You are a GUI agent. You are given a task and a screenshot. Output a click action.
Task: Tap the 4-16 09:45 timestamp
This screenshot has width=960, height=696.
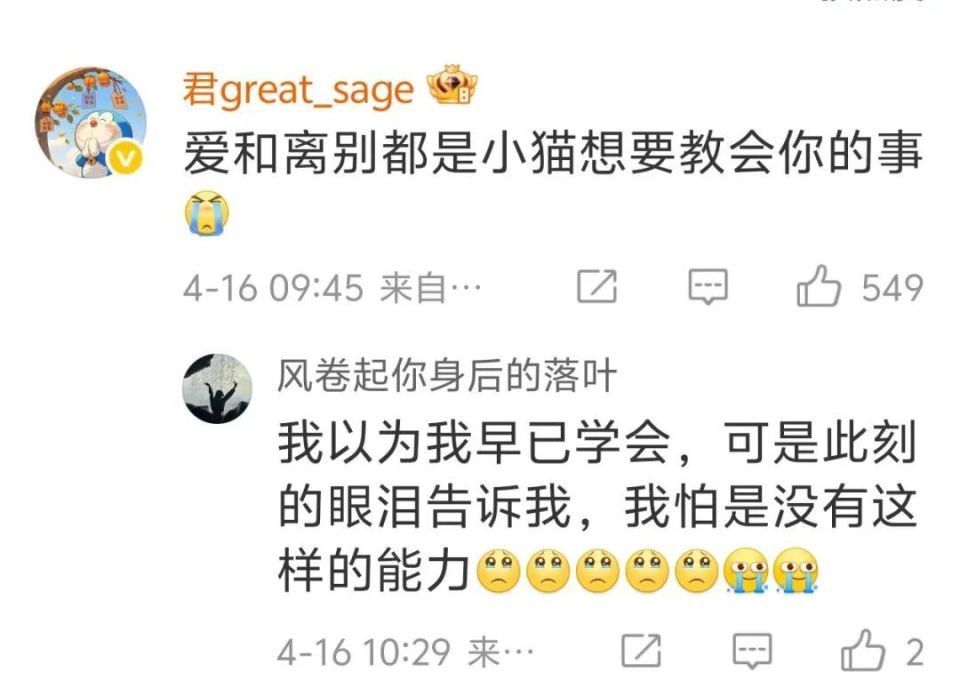[273, 288]
